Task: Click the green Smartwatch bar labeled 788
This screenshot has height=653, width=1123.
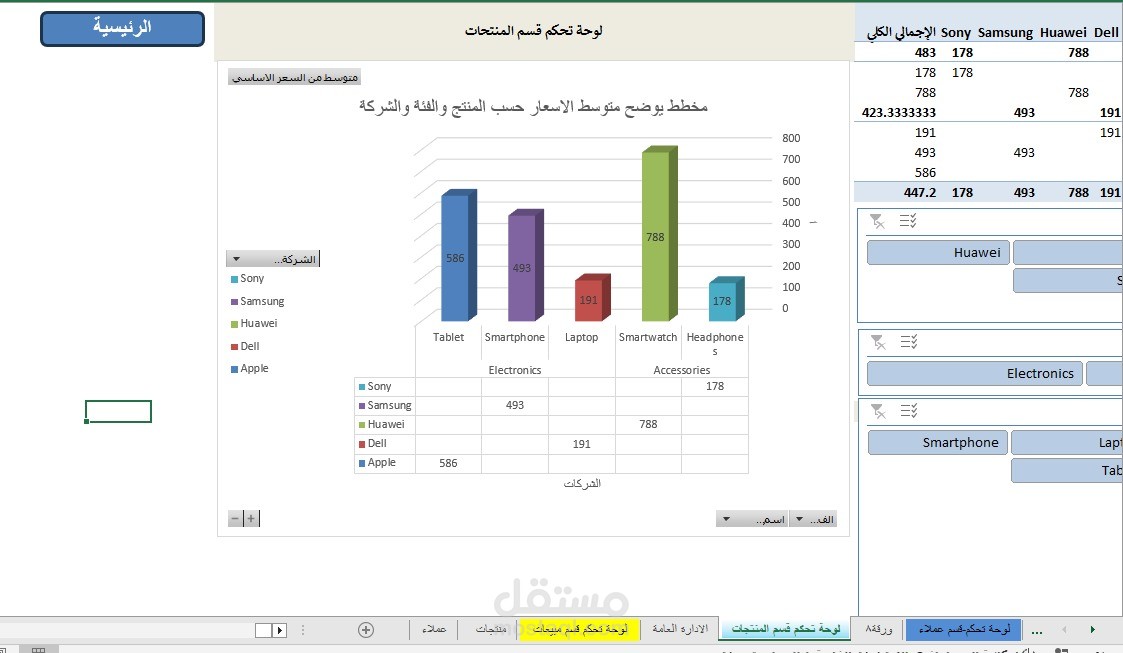Action: [x=658, y=234]
